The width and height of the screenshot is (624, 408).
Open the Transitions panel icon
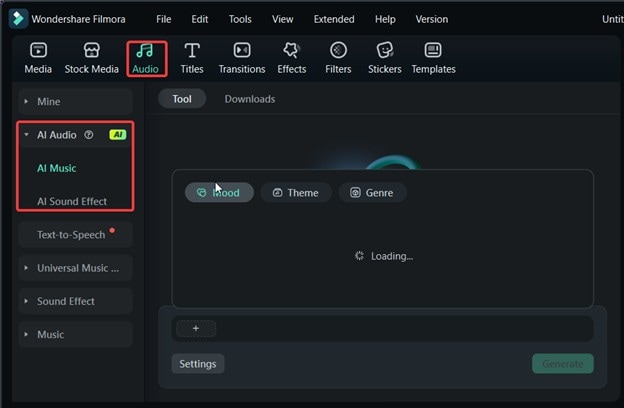coord(242,51)
